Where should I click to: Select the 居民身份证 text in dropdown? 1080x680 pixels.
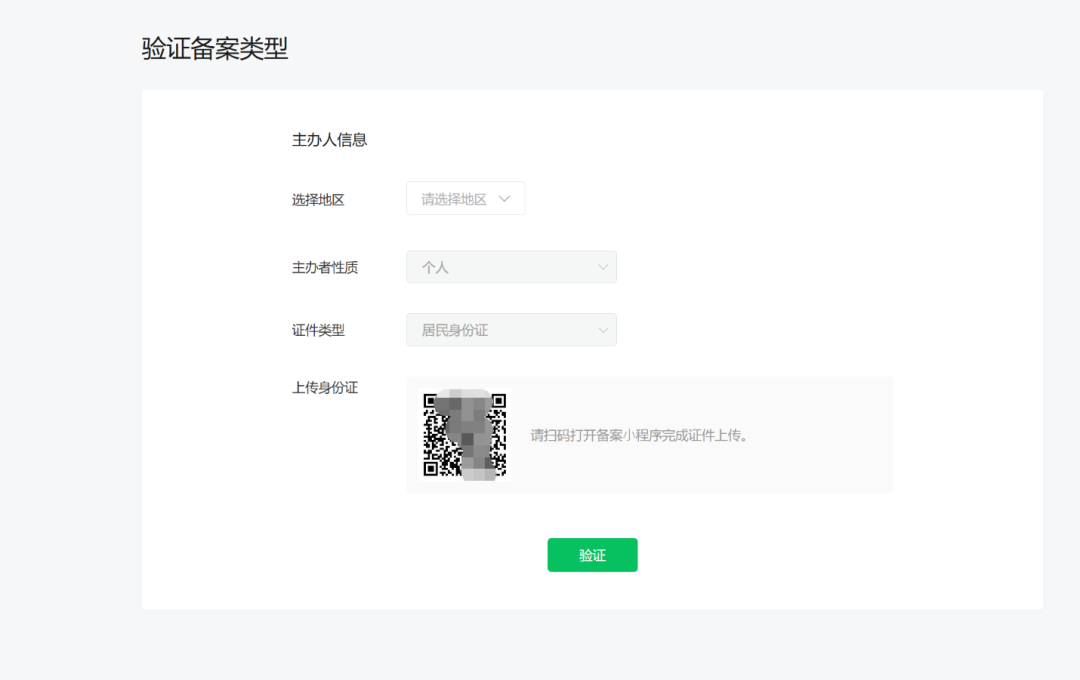pos(455,331)
